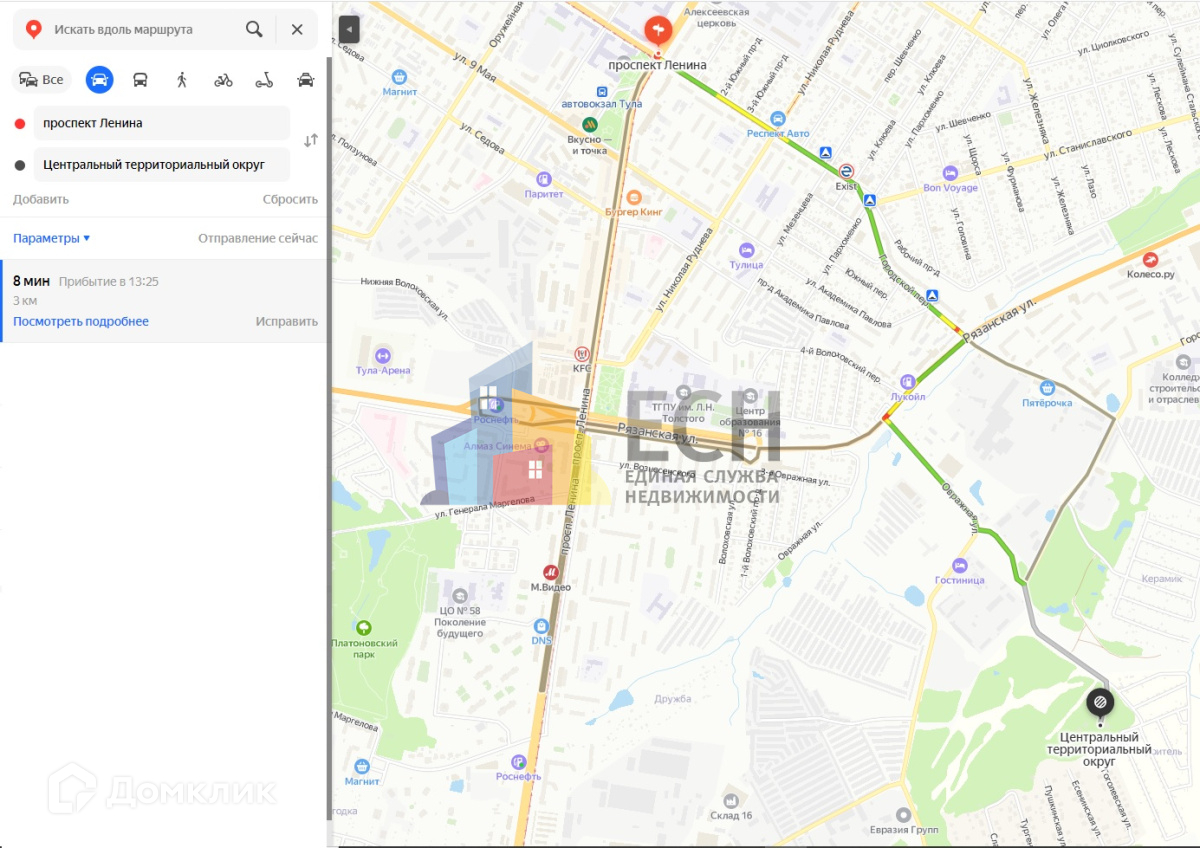Open the Роснефть marker near the bottom
Viewport: 1200px width, 848px height.
pyautogui.click(x=518, y=762)
